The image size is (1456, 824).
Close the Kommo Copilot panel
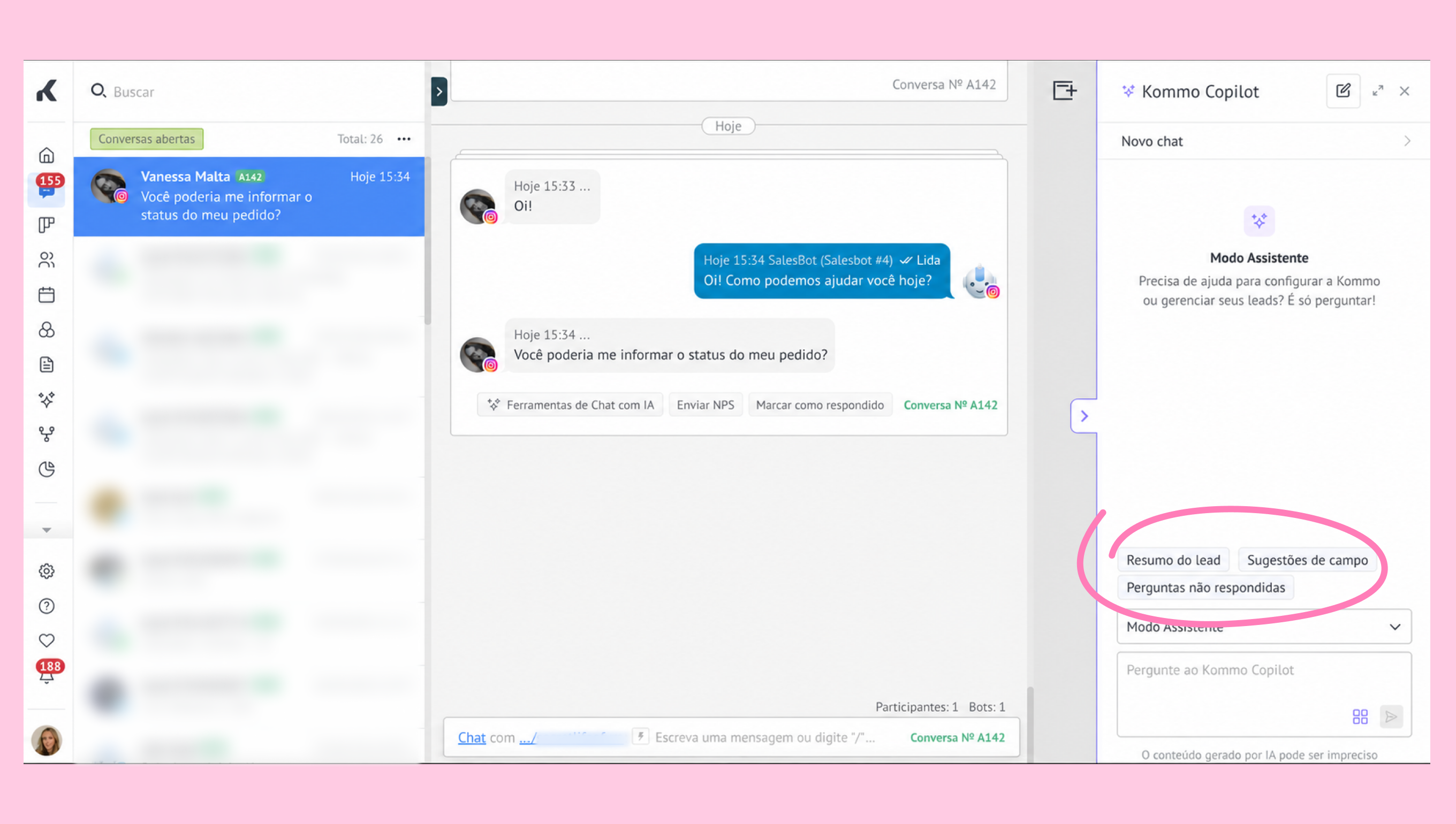pos(1405,90)
